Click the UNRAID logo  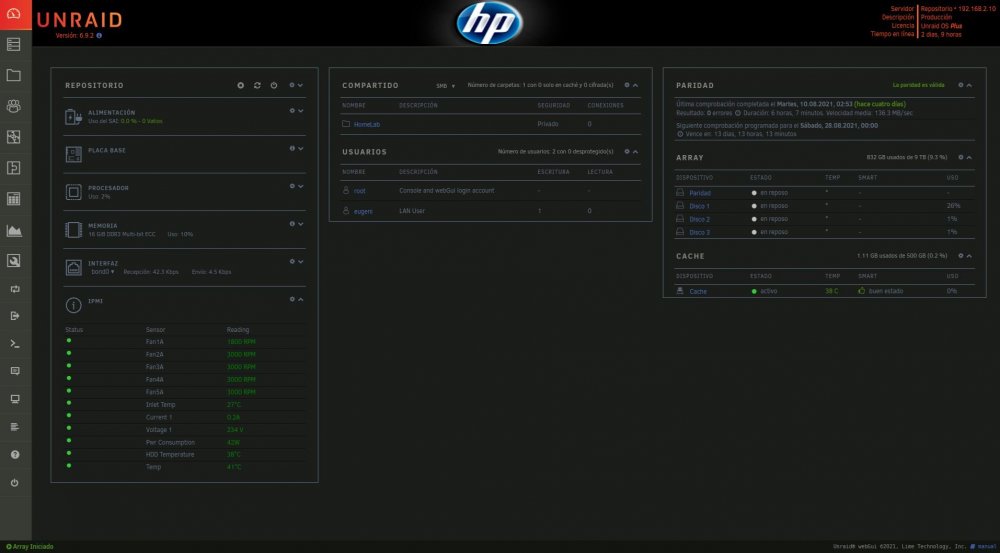pyautogui.click(x=79, y=20)
